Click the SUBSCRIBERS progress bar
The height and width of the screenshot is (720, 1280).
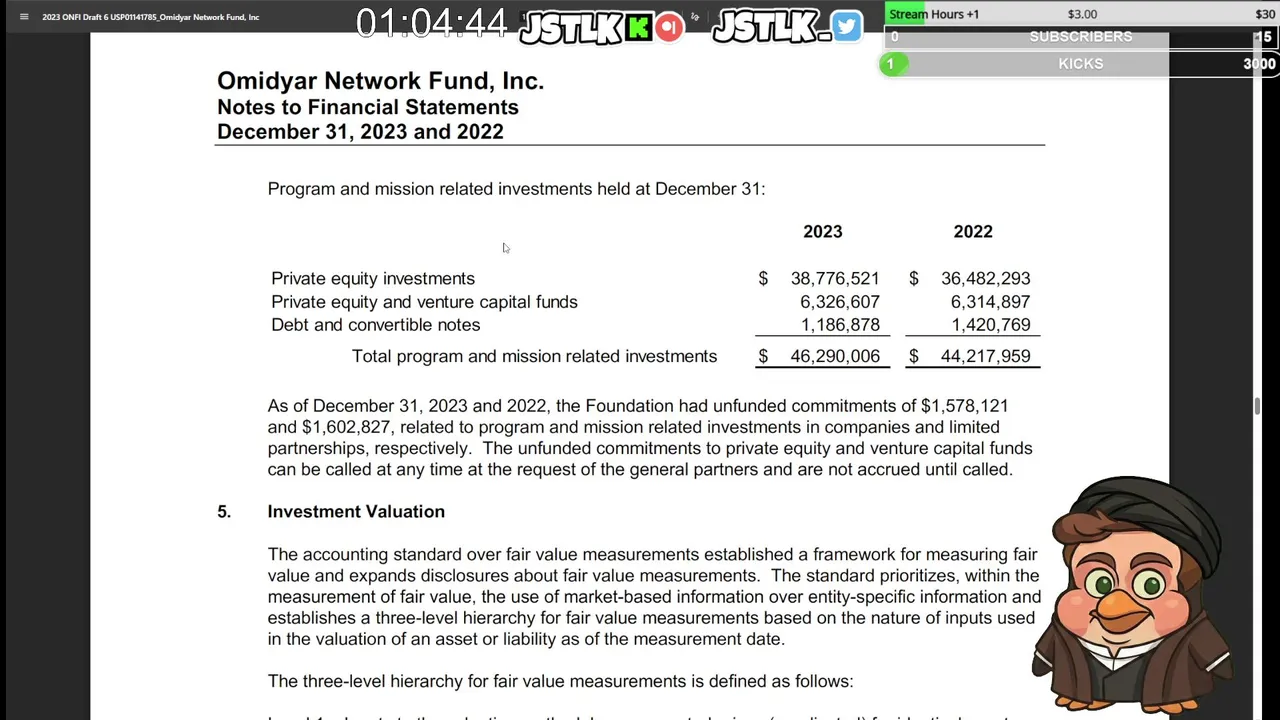1081,37
